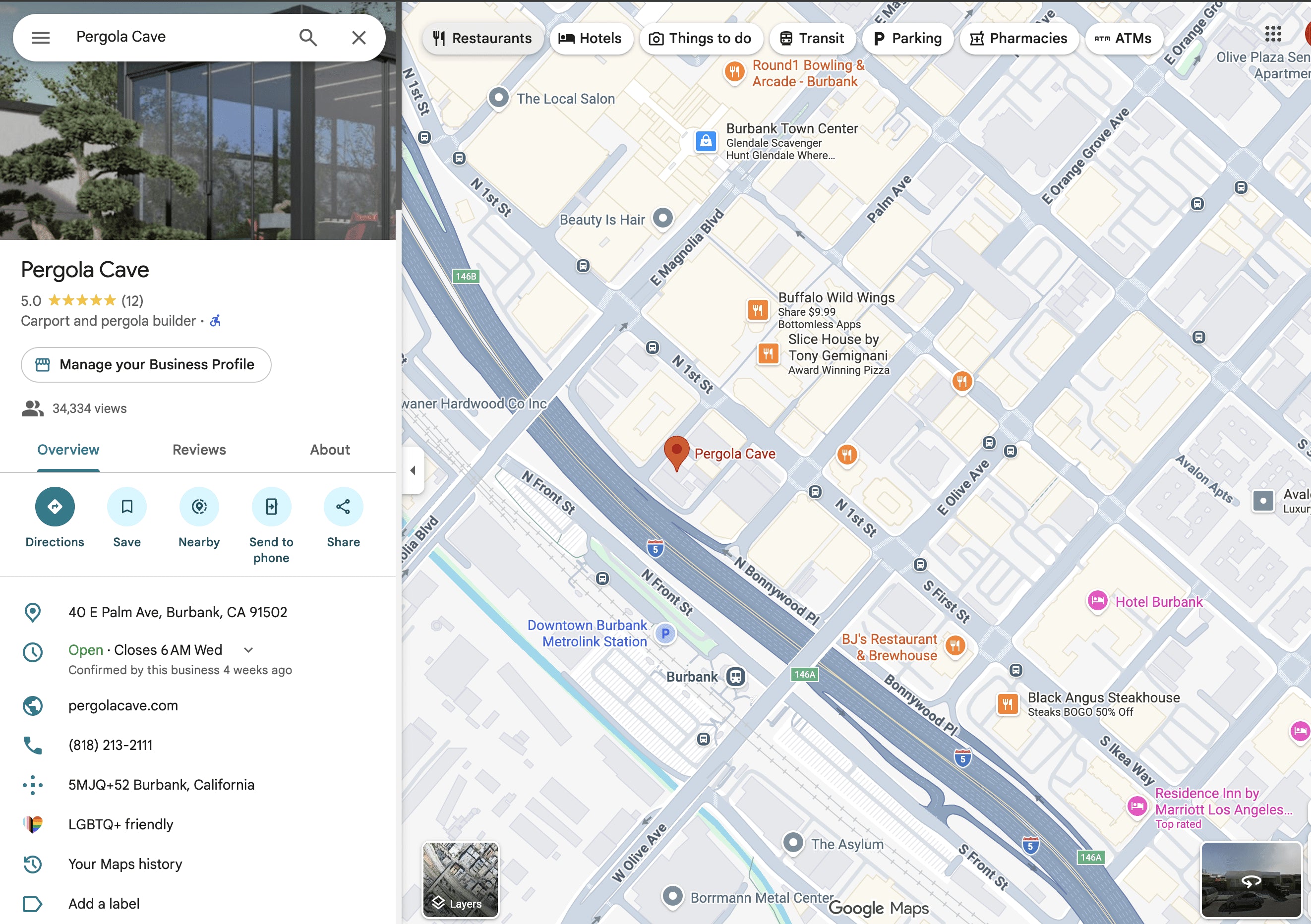The width and height of the screenshot is (1311, 924).
Task: Share this place icon
Action: (x=343, y=506)
